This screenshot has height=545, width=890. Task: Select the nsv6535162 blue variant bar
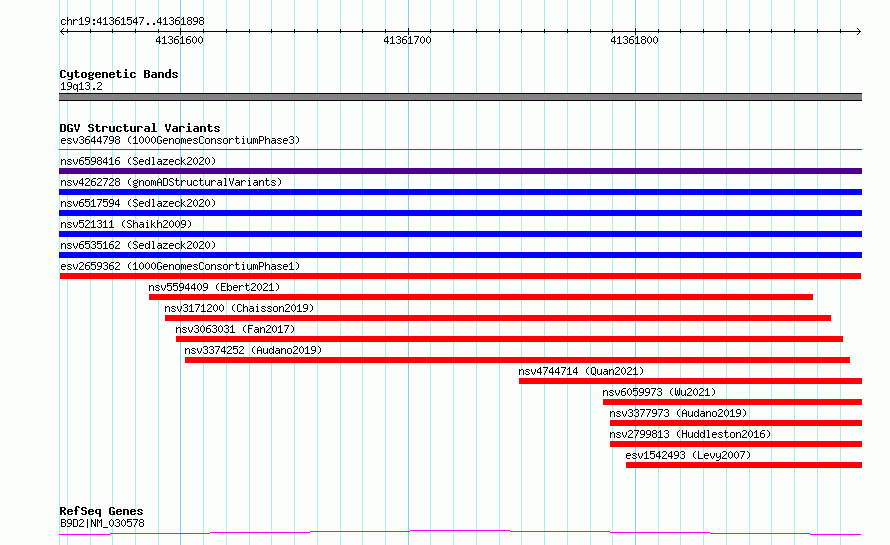point(460,255)
